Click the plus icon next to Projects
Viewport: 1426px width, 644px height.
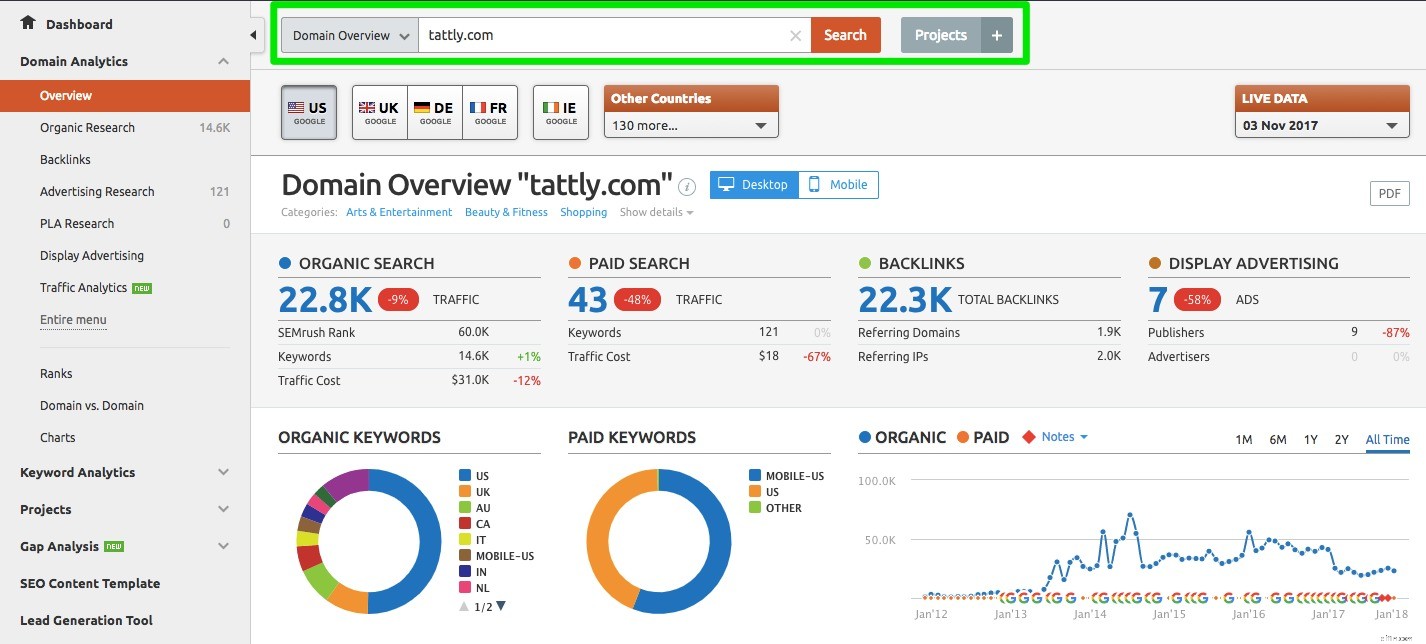(x=996, y=34)
